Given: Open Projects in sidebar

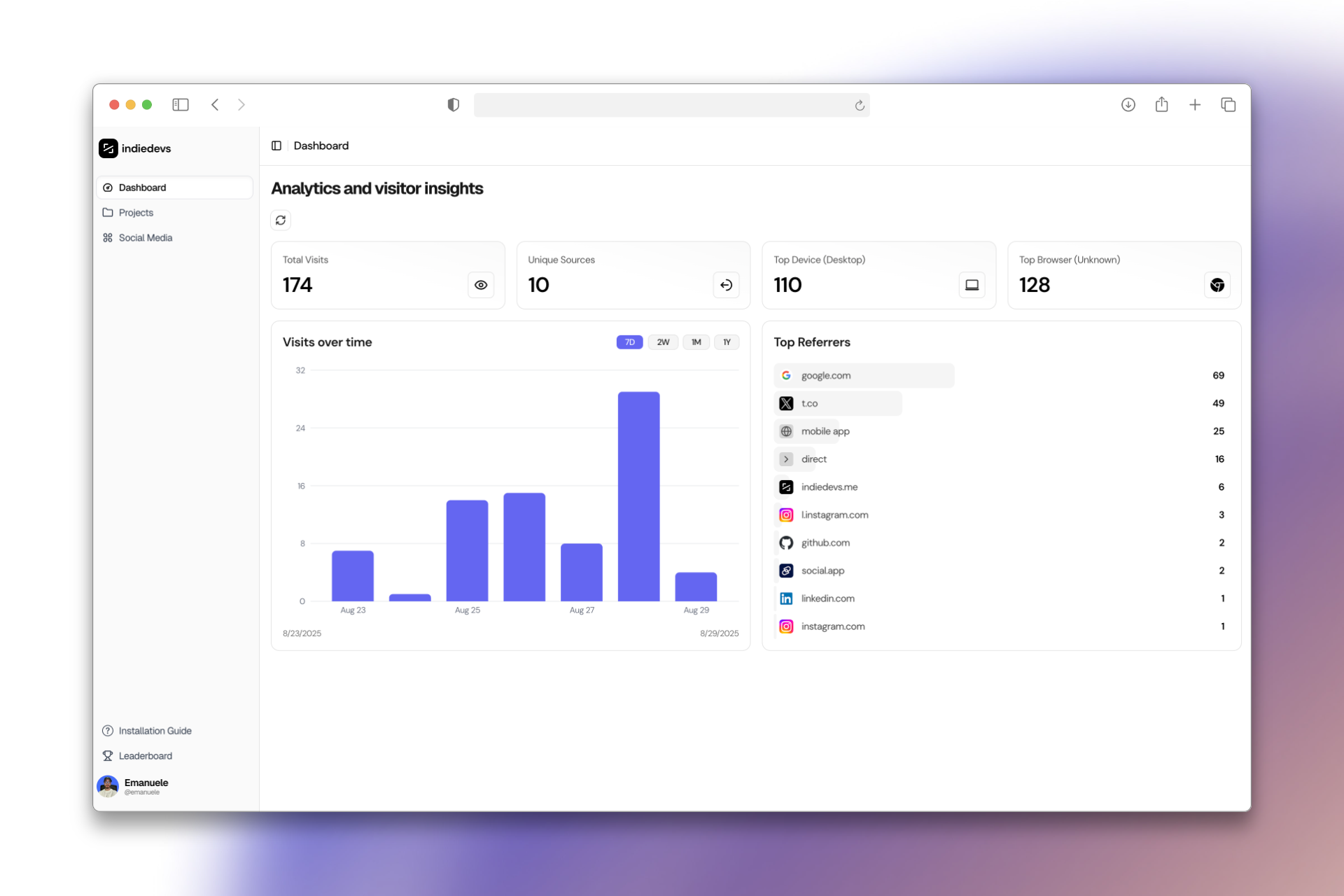Looking at the screenshot, I should tap(136, 213).
